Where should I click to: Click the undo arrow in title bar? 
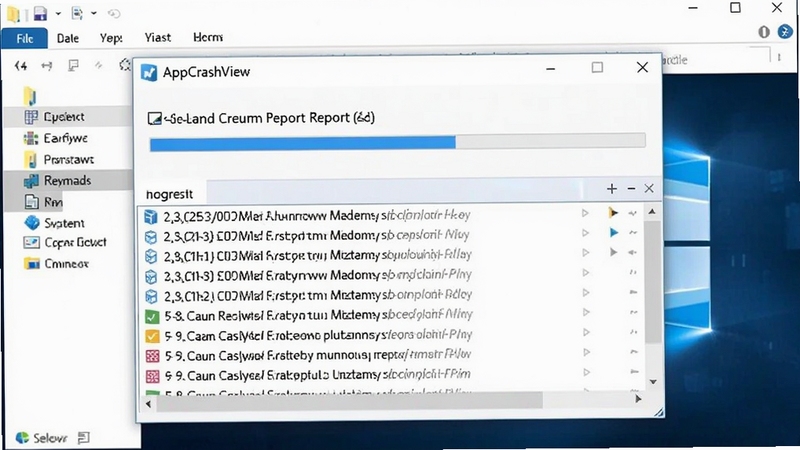coord(114,14)
